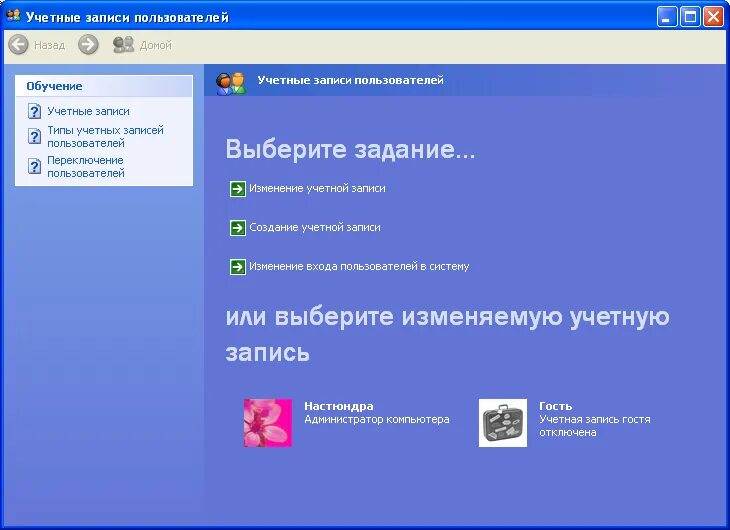Click the Обучение panel header
The width and height of the screenshot is (730, 530).
pyautogui.click(x=104, y=86)
